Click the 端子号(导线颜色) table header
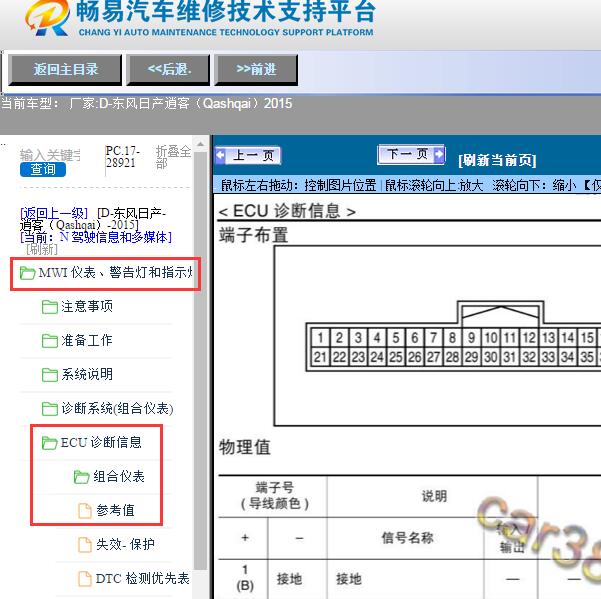 point(274,496)
